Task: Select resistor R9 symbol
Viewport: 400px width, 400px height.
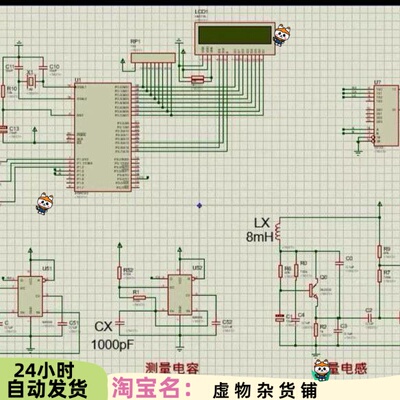Action: [x=380, y=252]
